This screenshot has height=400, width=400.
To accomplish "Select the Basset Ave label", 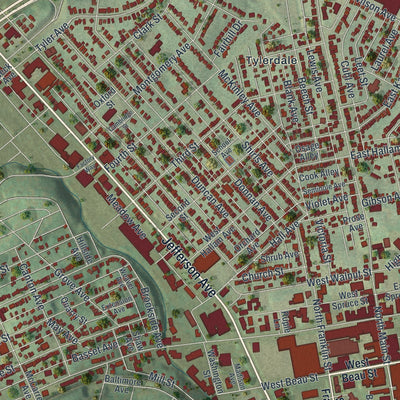I will pyautogui.click(x=95, y=352).
